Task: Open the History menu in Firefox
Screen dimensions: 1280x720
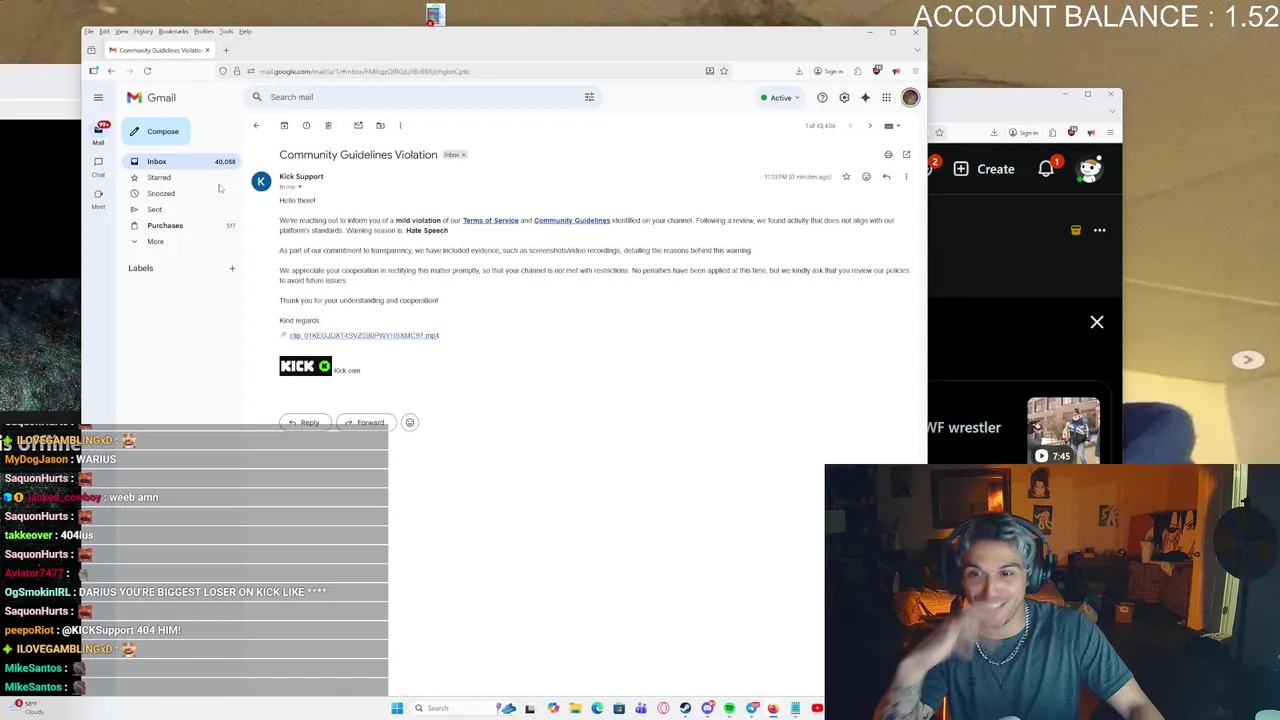Action: coord(143,31)
